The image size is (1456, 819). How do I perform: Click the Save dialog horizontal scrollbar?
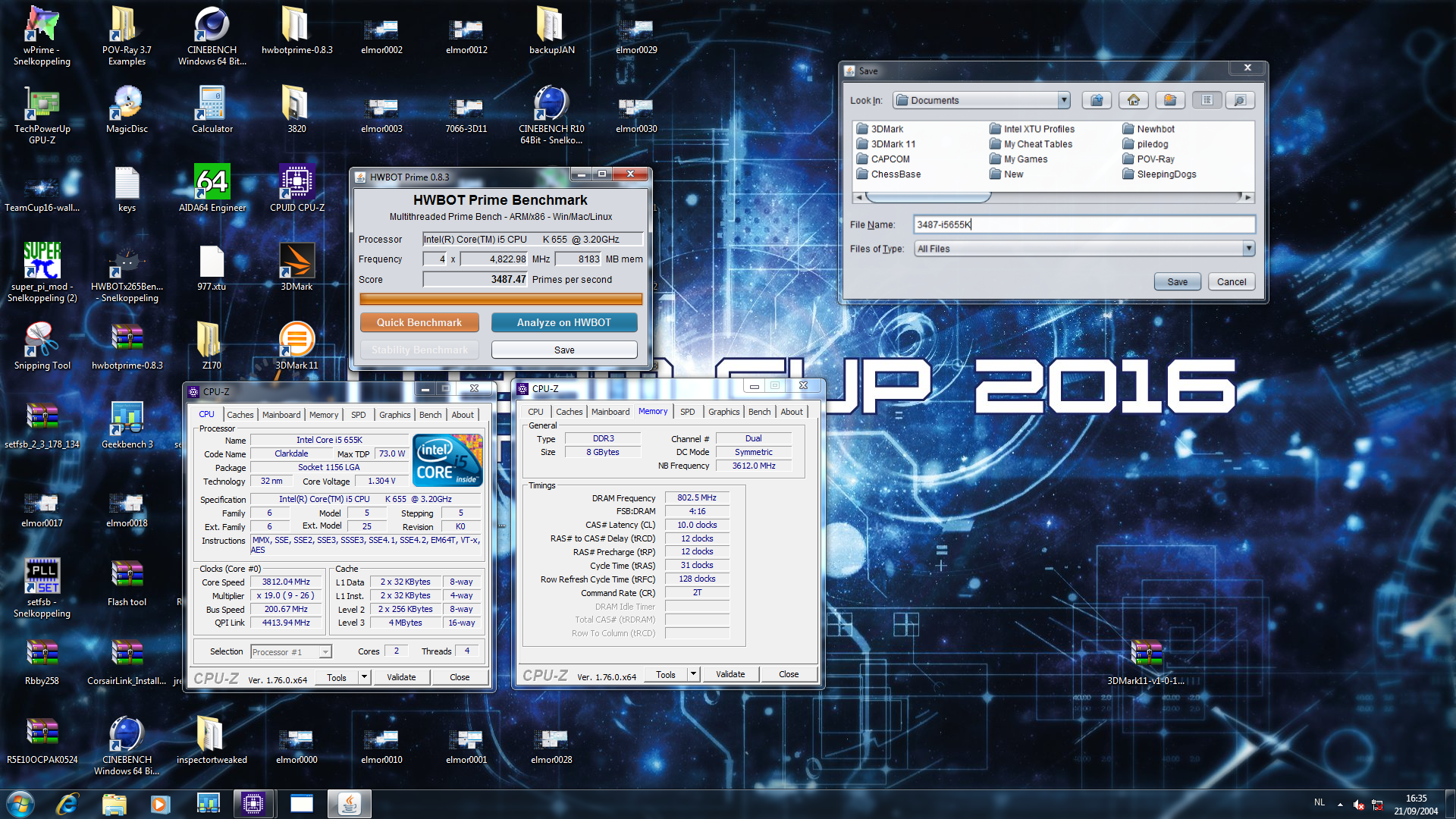1054,197
